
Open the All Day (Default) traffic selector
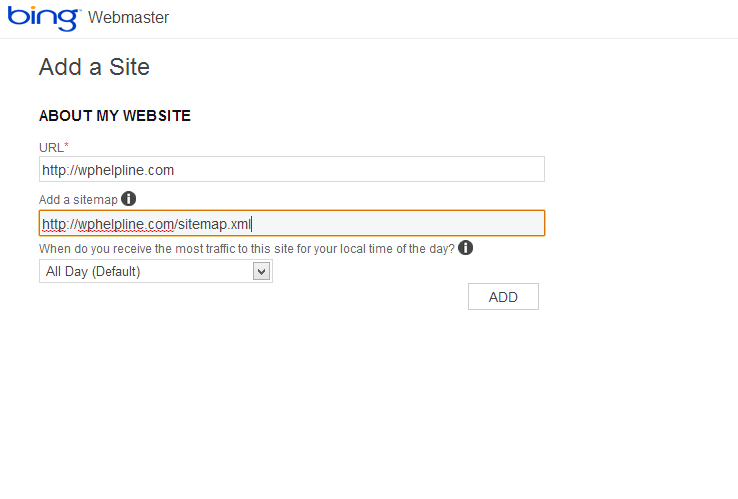(x=156, y=272)
